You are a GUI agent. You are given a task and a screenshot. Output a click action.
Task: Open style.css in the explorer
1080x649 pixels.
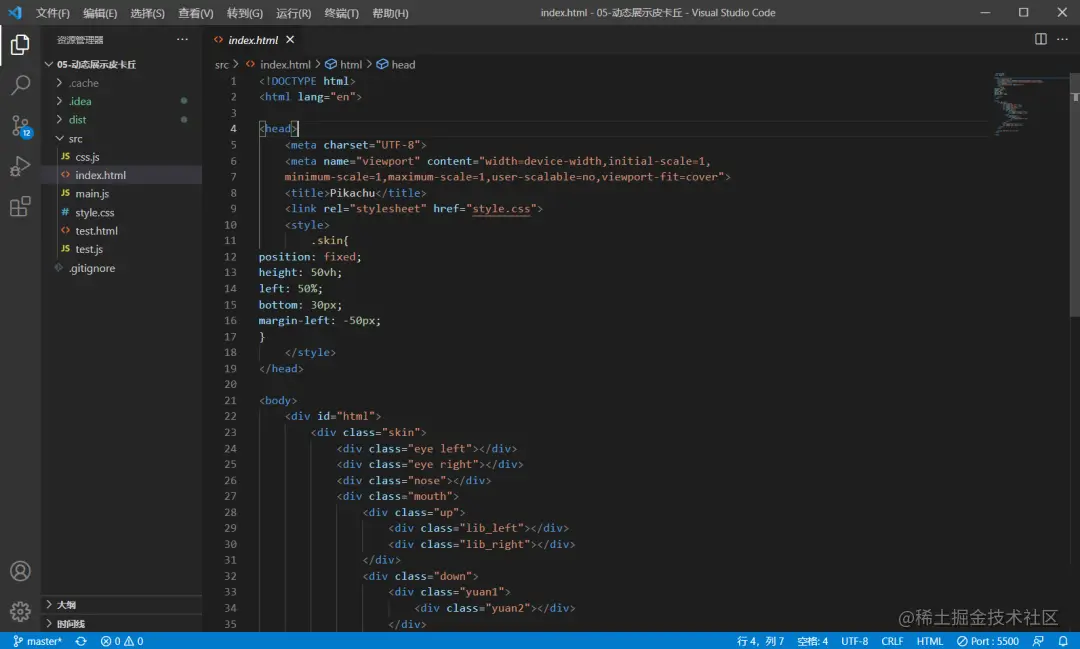[x=94, y=212]
